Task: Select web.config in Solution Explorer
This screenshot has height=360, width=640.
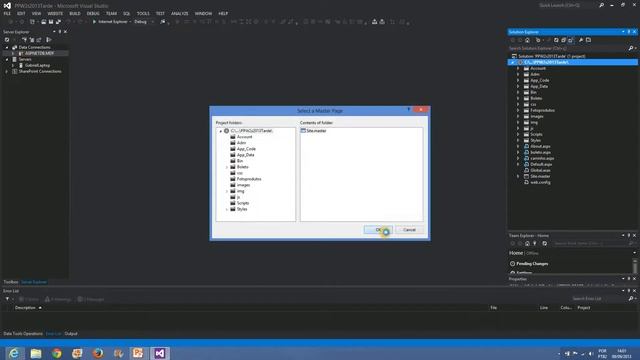Action: coord(540,182)
